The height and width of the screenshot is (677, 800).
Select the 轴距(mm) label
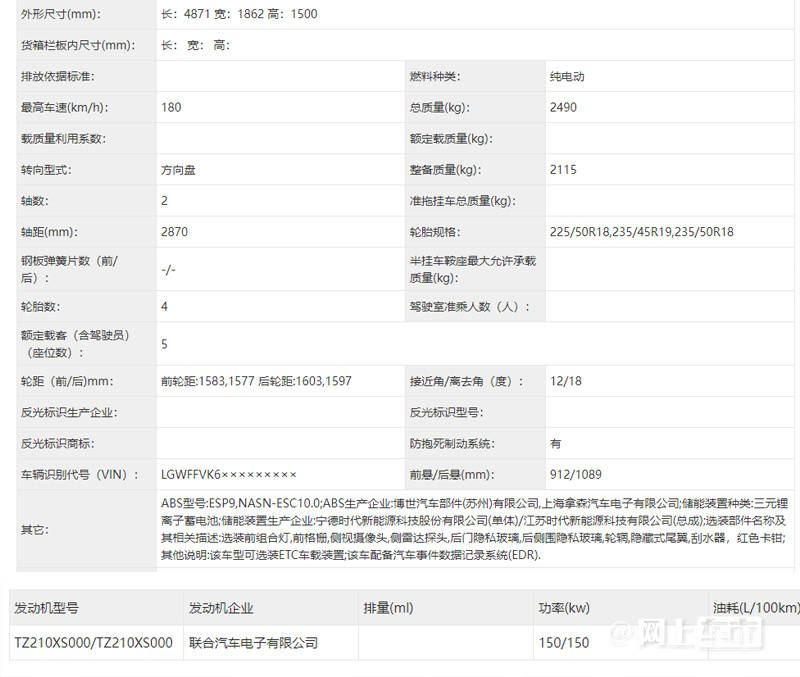(49, 232)
